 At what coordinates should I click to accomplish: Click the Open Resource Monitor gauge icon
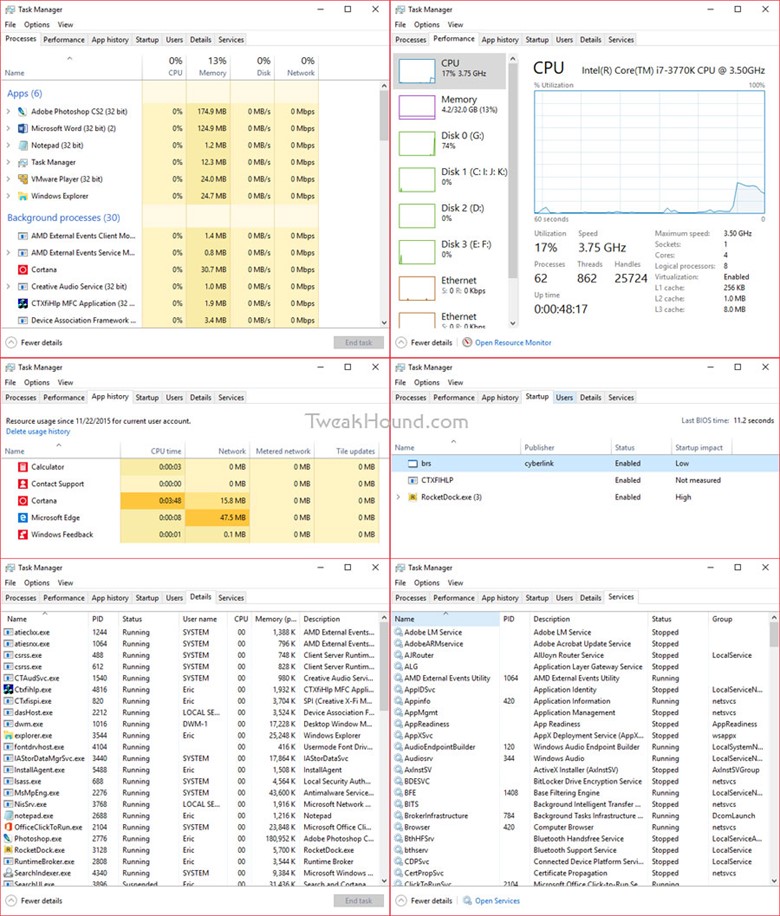pyautogui.click(x=467, y=343)
